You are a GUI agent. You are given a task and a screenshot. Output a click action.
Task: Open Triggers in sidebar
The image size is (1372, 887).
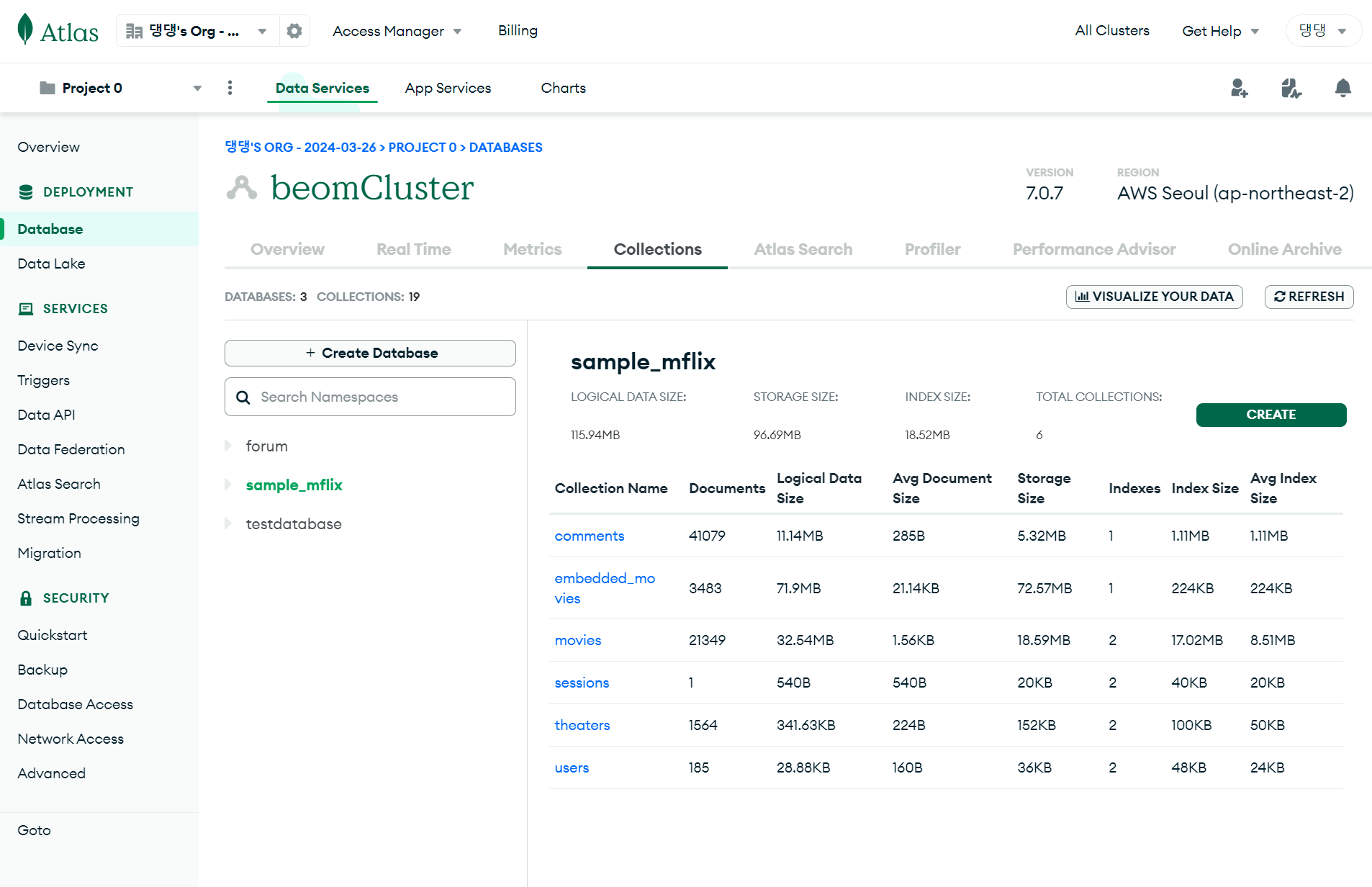43,380
